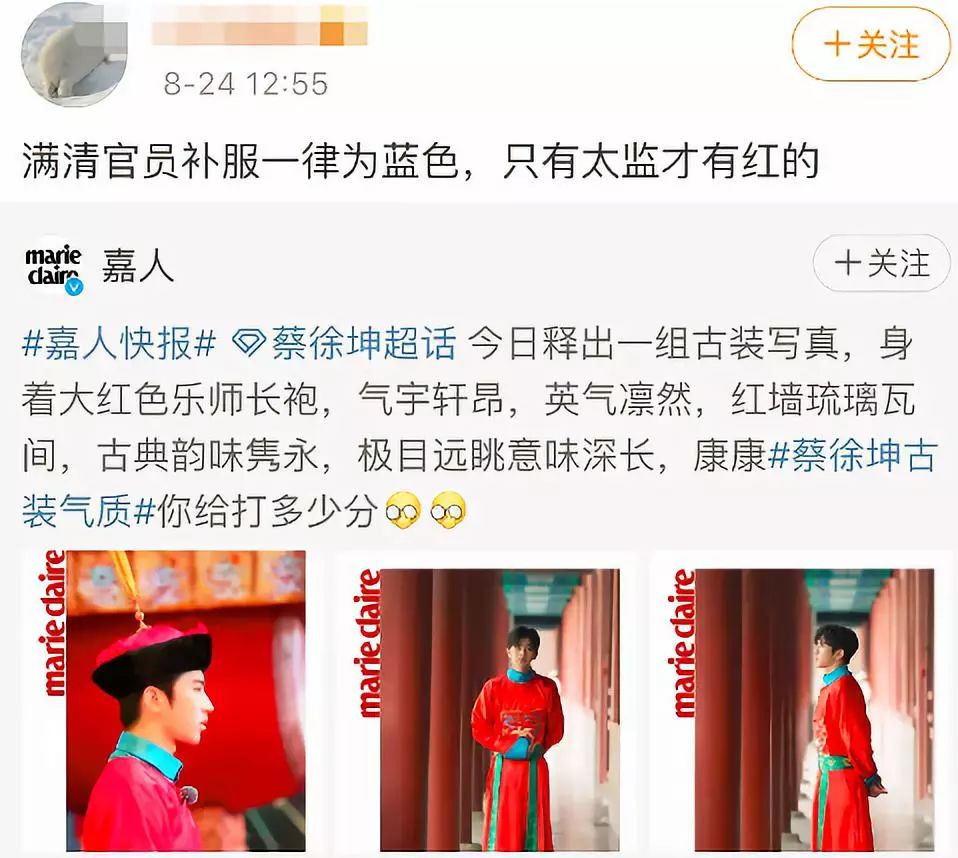Image resolution: width=958 pixels, height=858 pixels.
Task: Click the blurred username of poster
Action: (259, 26)
